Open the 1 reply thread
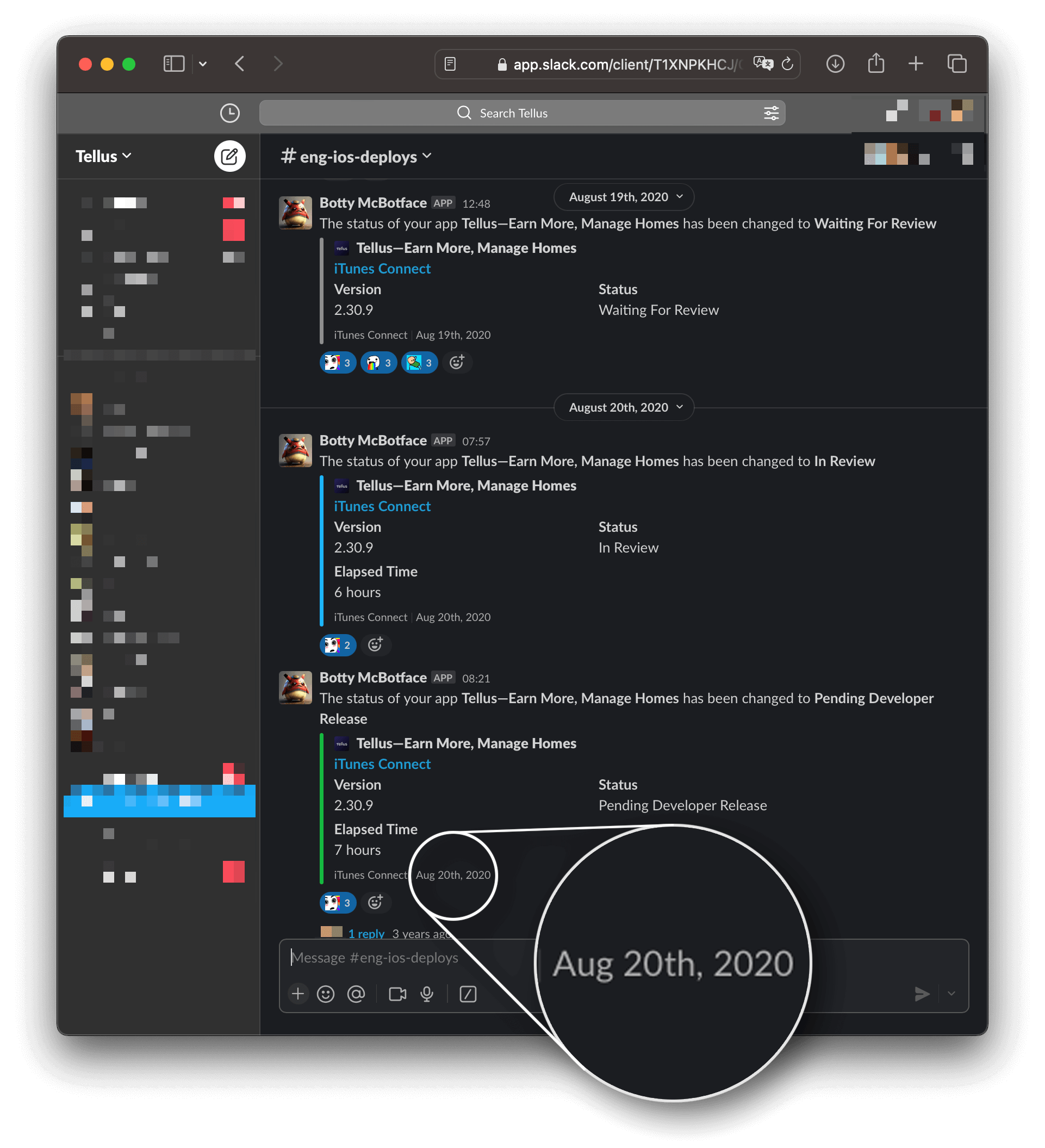Screen dimensions: 1045x1148 [x=366, y=934]
